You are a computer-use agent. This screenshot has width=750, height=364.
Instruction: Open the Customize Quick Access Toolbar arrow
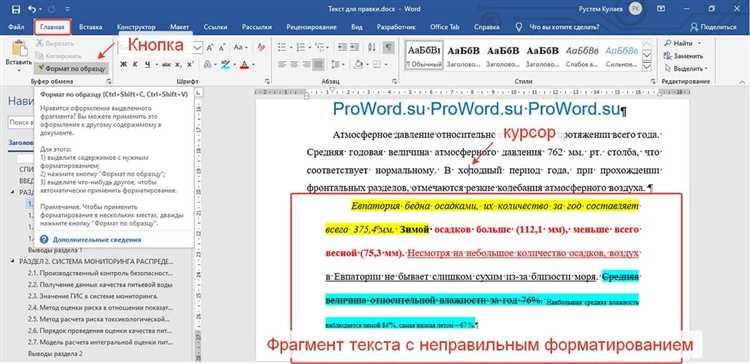pos(67,9)
